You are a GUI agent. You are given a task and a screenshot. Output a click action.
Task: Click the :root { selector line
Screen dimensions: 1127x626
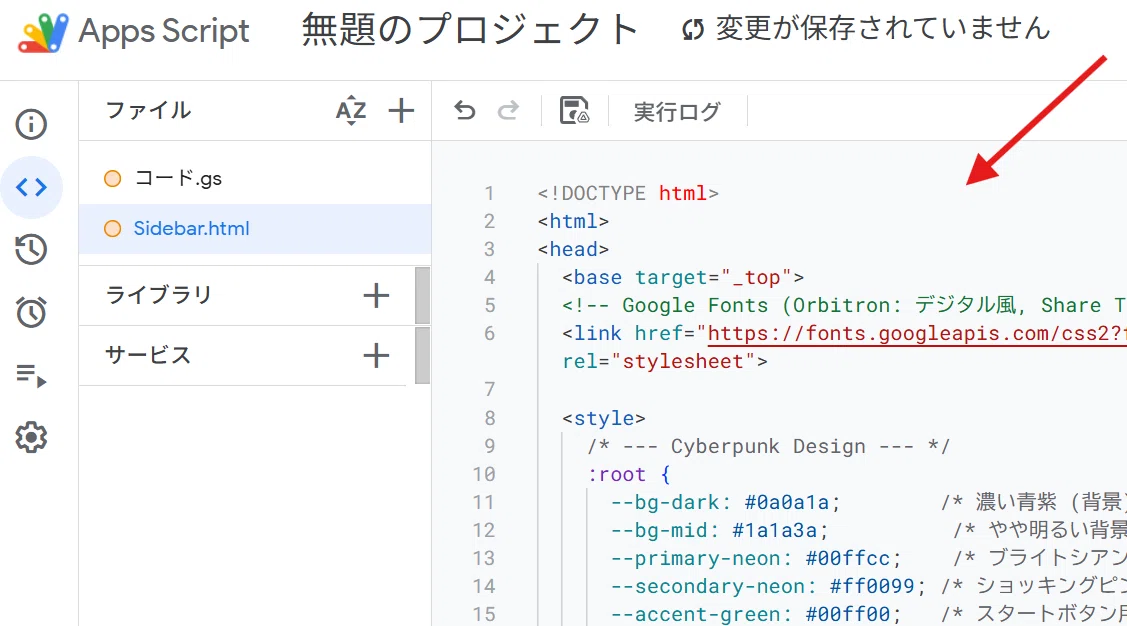coord(629,474)
